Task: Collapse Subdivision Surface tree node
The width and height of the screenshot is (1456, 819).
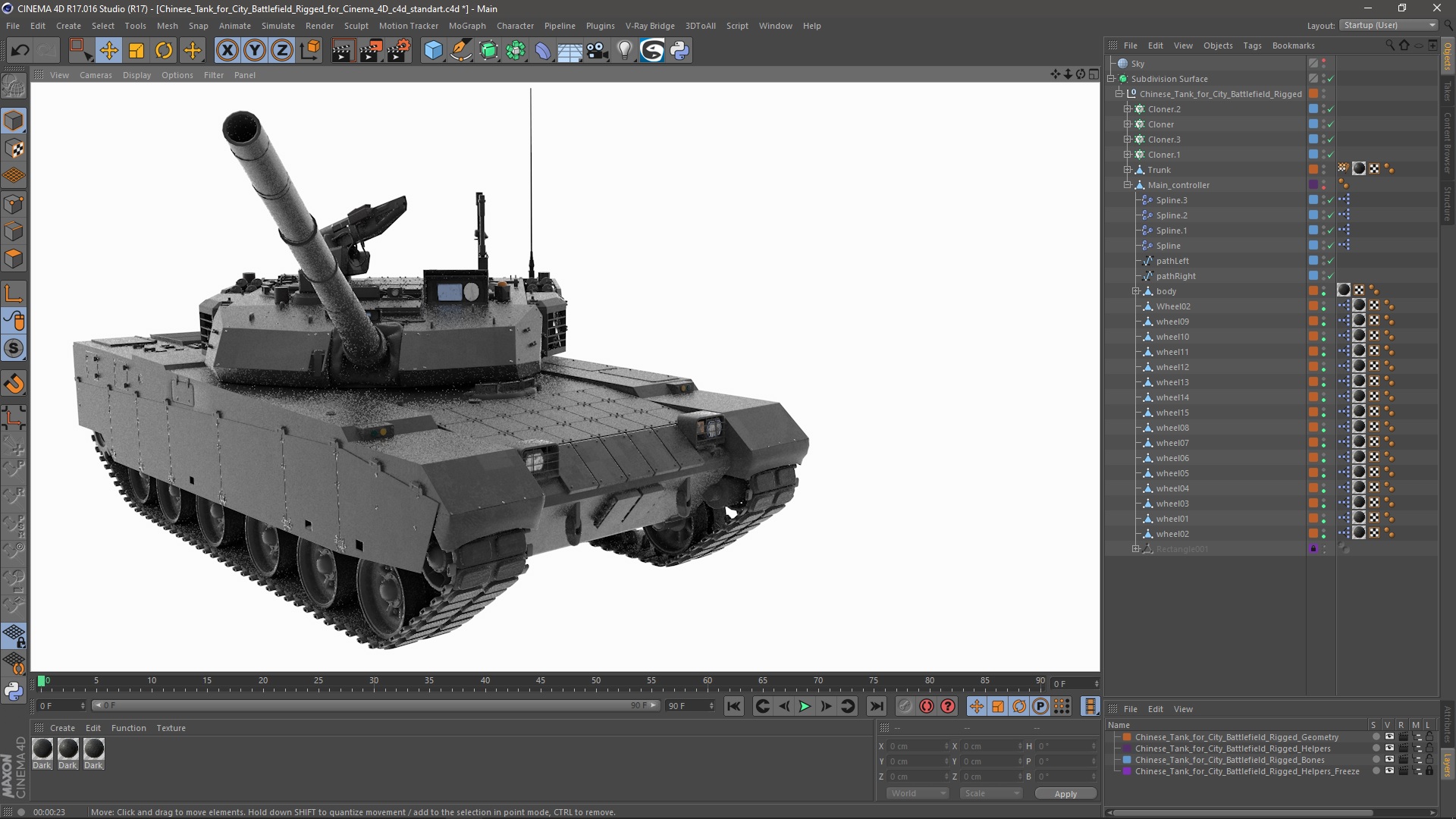Action: pos(1111,79)
